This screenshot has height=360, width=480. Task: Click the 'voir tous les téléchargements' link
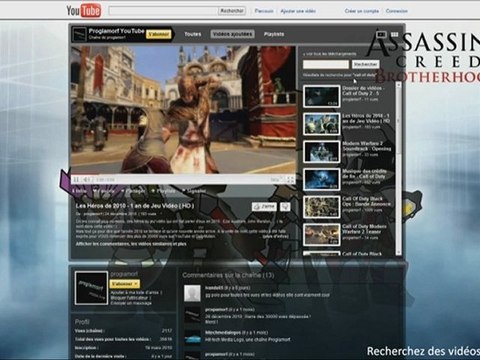point(329,54)
